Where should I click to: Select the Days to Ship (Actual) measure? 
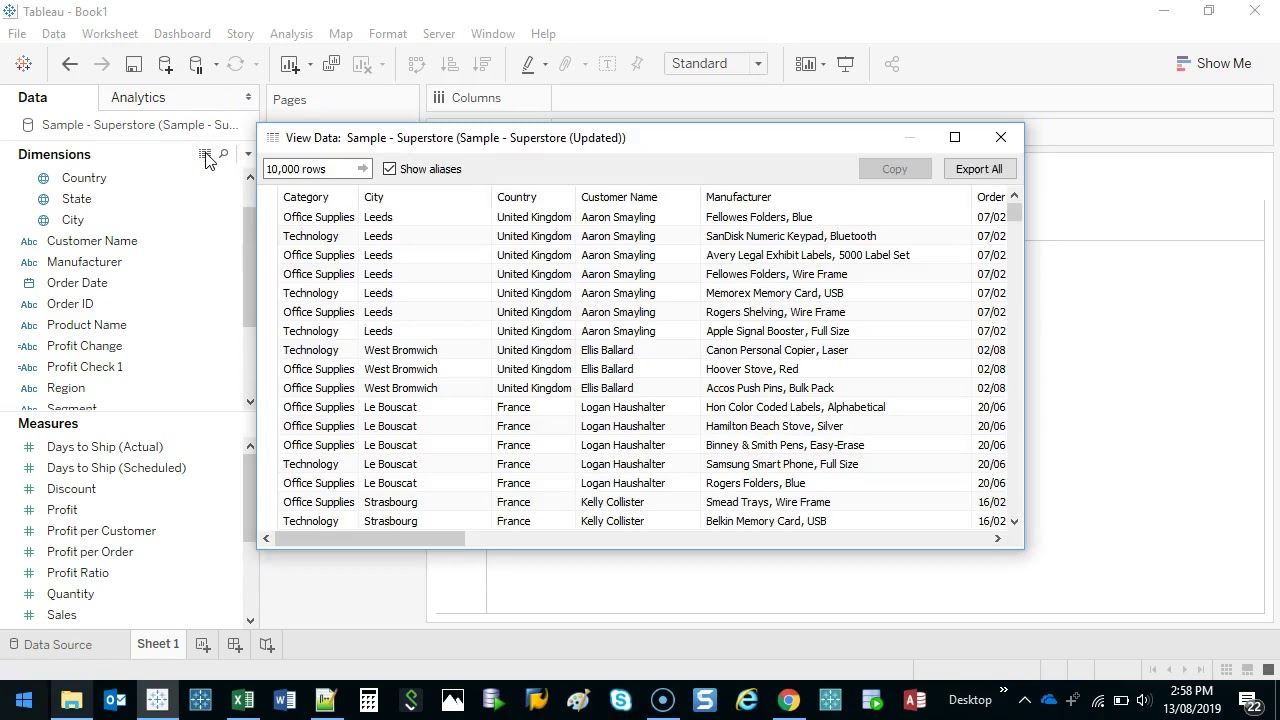[105, 447]
